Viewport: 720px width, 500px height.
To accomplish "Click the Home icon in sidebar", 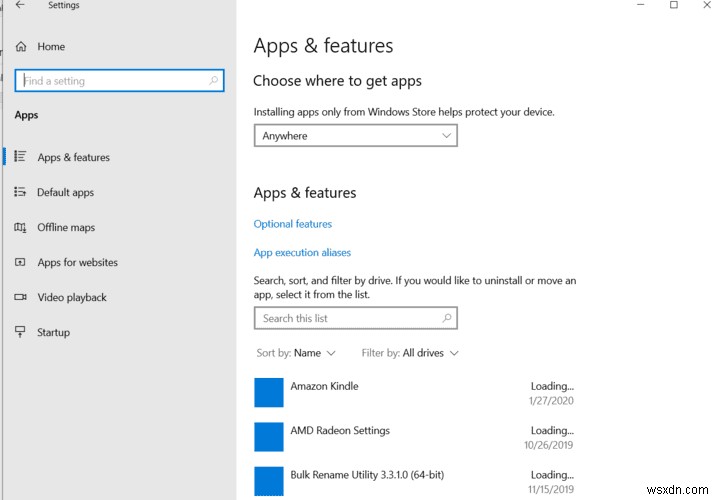I will click(21, 46).
